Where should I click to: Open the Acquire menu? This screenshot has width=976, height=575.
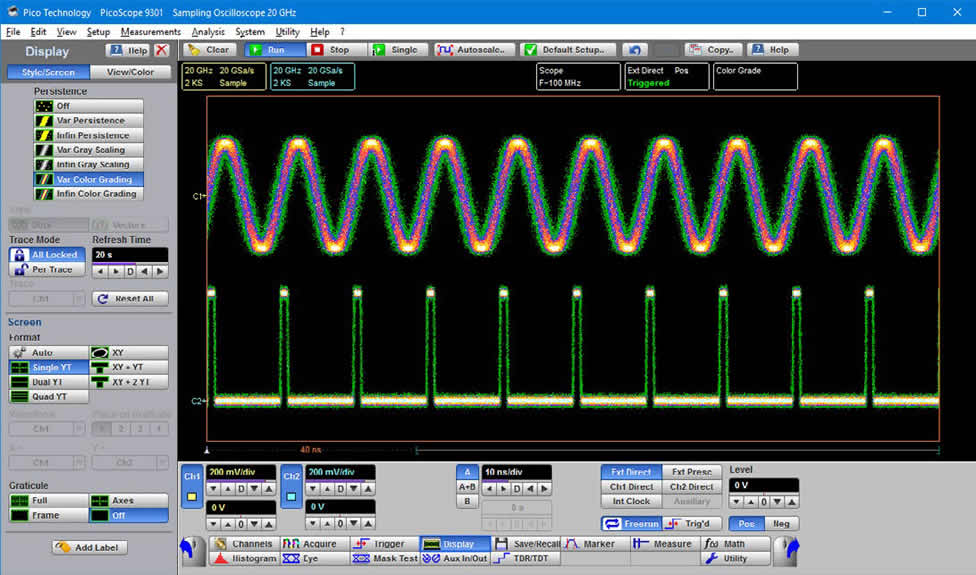(314, 544)
